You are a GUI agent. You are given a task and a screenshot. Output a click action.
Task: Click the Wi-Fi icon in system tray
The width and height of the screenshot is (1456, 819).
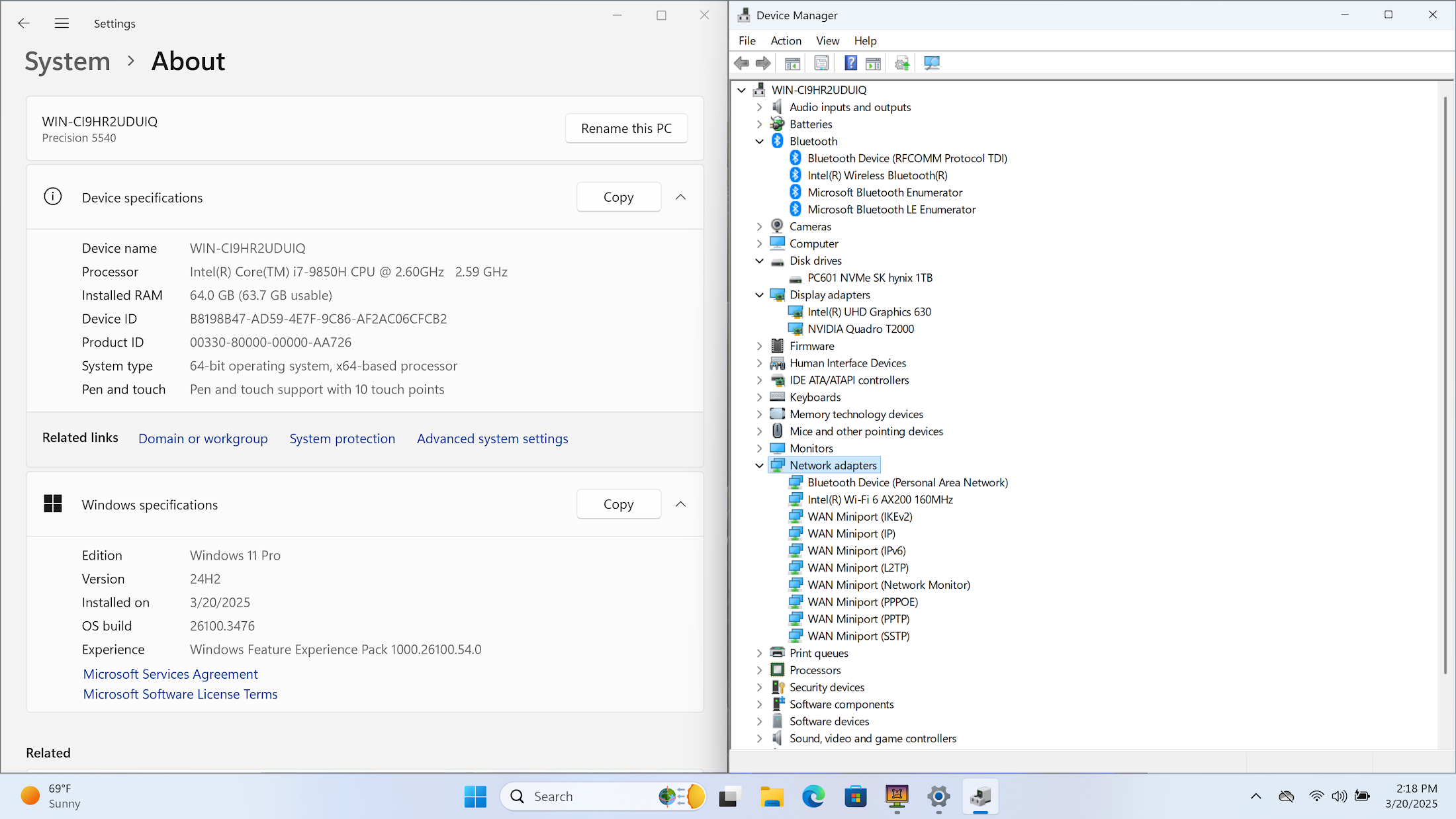[x=1316, y=796]
